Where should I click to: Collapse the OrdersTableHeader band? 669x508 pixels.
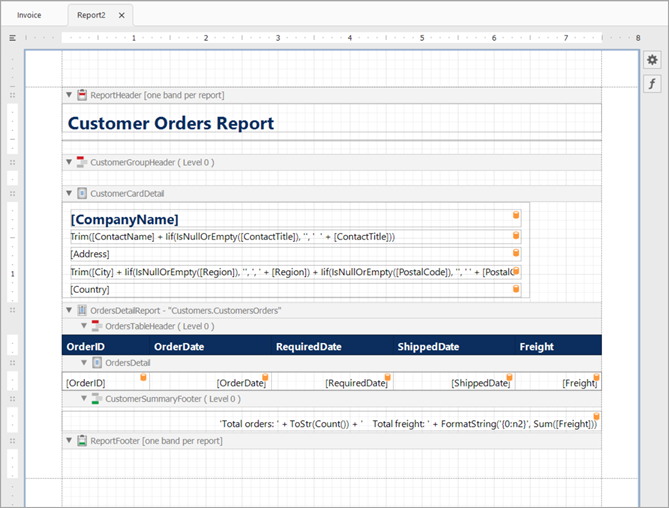[84, 326]
